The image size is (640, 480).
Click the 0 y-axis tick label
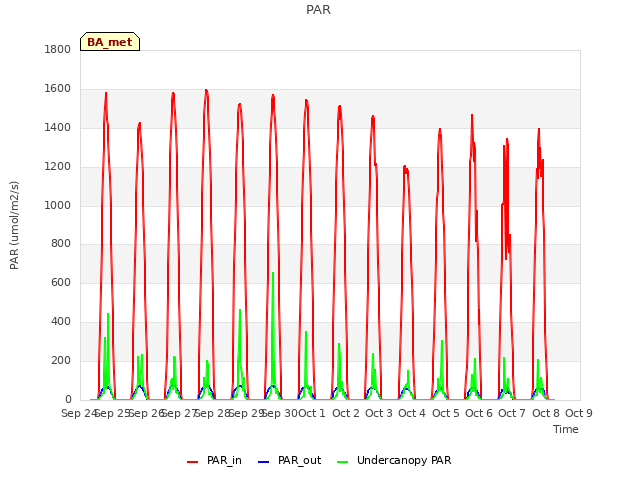tap(68, 400)
